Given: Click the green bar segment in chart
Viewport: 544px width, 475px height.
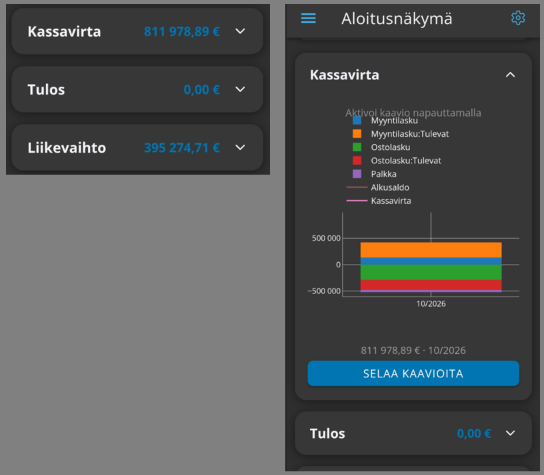Looking at the screenshot, I should [431, 272].
